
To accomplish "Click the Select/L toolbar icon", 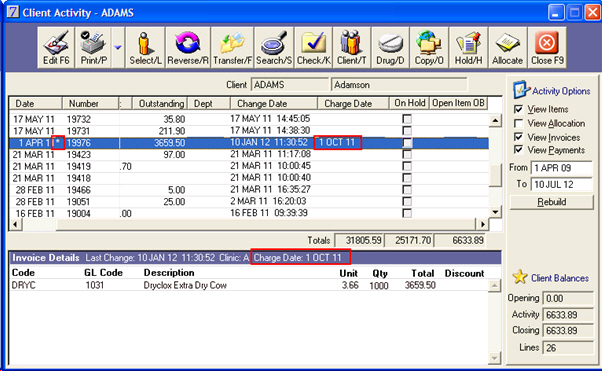I will (145, 48).
